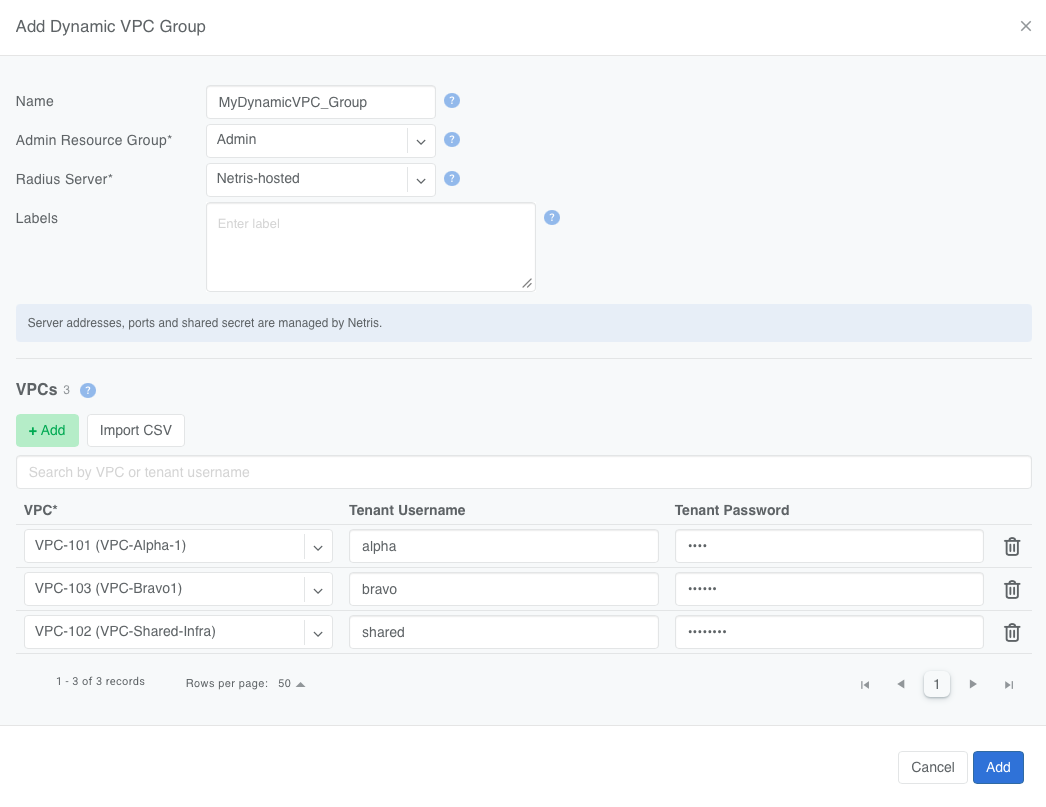1046x807 pixels.
Task: Click the help icon beside VPCs heading
Action: pyautogui.click(x=88, y=390)
